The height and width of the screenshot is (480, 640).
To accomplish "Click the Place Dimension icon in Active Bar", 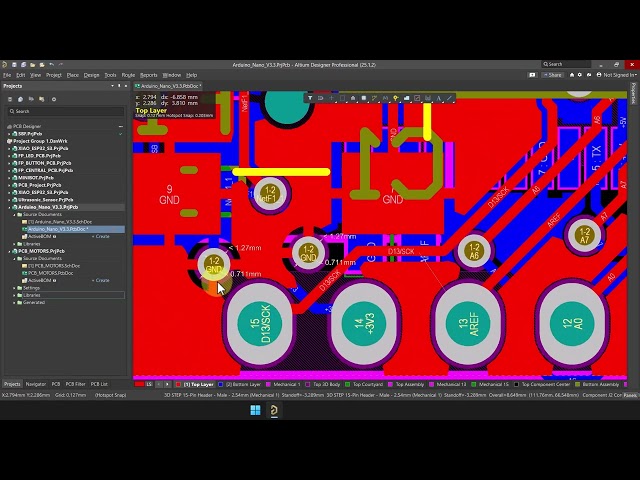I will point(428,98).
